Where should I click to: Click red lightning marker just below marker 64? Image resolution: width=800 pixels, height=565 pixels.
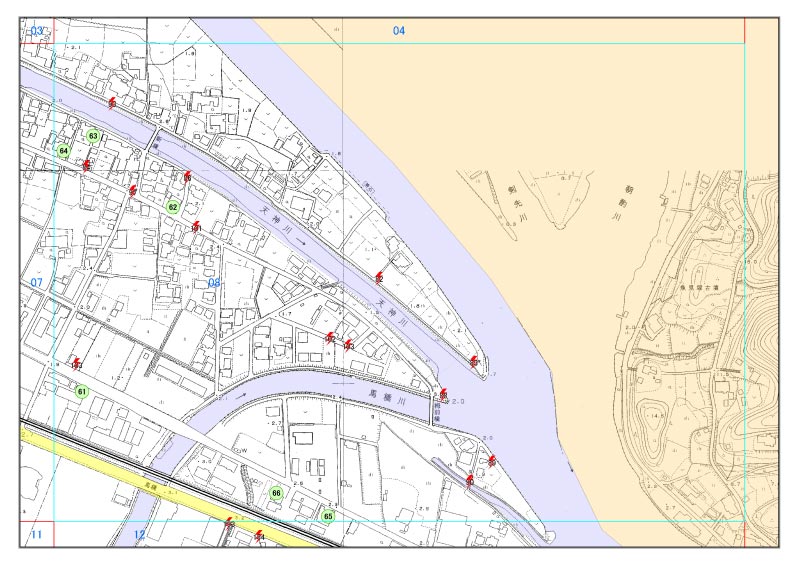coord(88,165)
